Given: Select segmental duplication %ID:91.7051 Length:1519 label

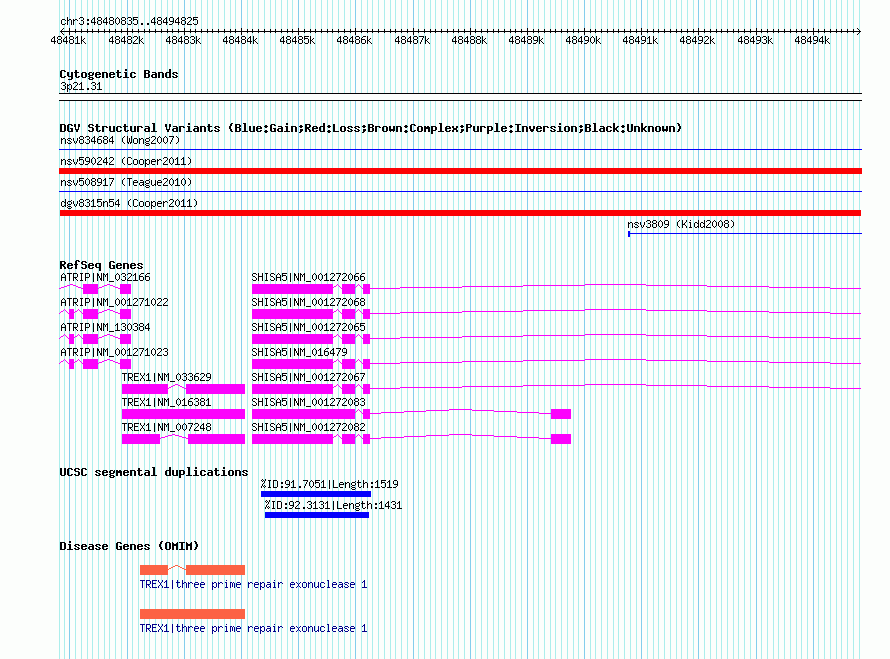Looking at the screenshot, I should tap(329, 484).
